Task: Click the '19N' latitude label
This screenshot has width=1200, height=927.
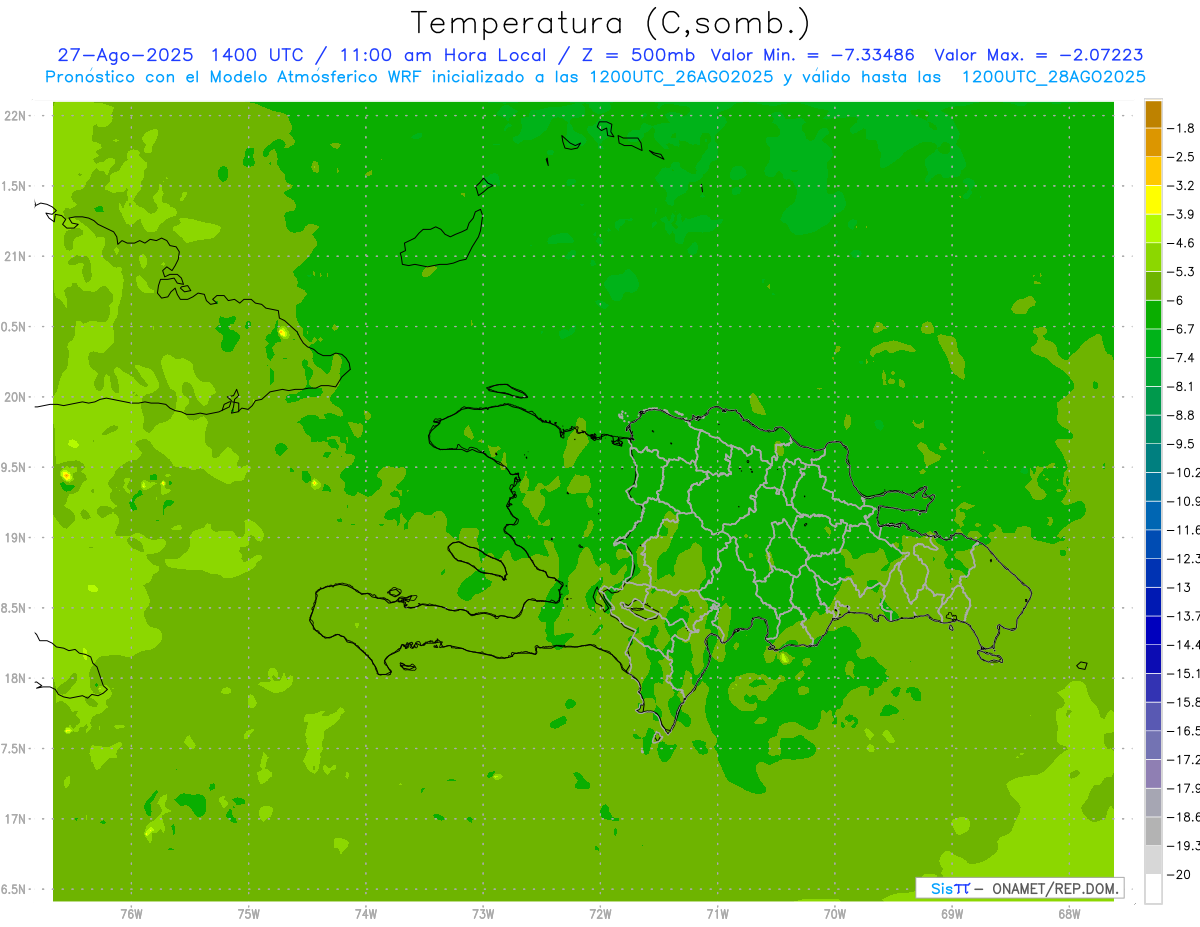Action: 16,538
